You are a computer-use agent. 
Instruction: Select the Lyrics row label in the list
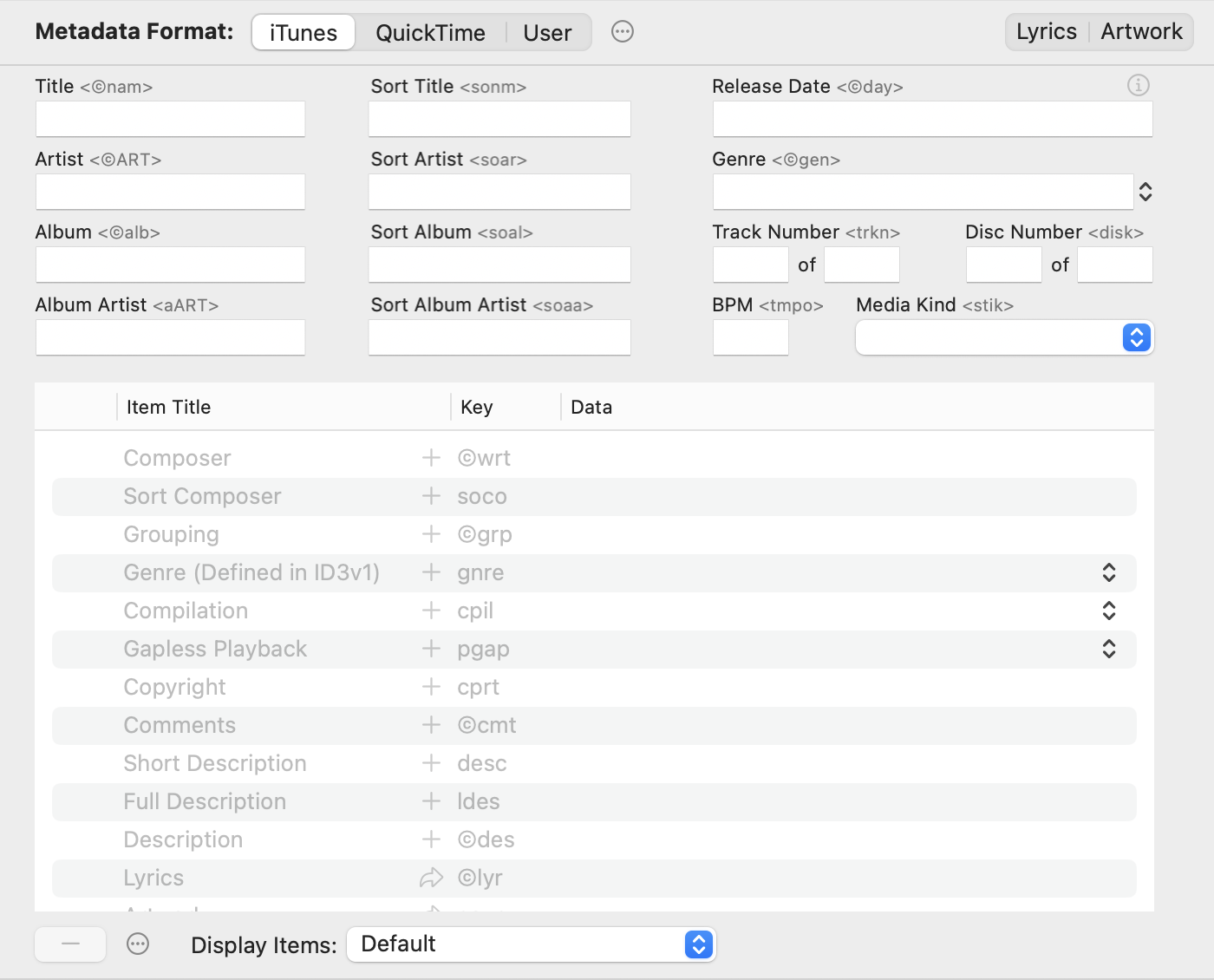[153, 878]
